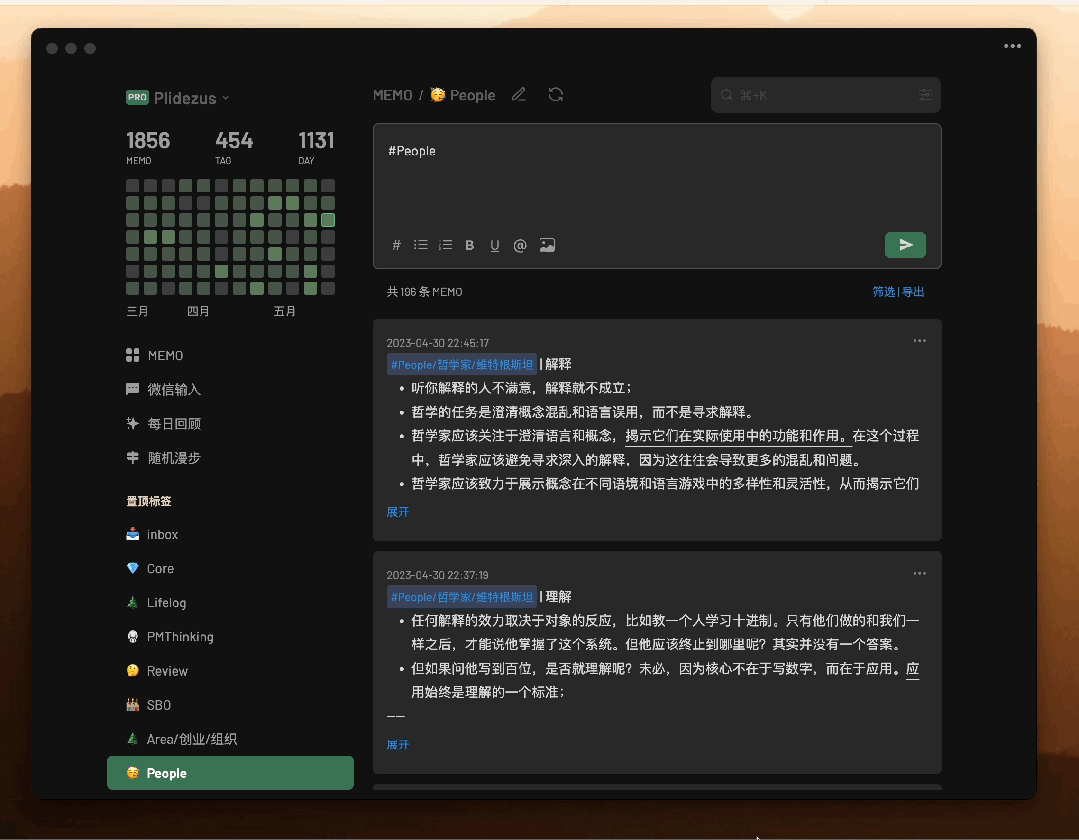Image resolution: width=1079 pixels, height=840 pixels.
Task: Click the 导出 export link
Action: point(912,292)
